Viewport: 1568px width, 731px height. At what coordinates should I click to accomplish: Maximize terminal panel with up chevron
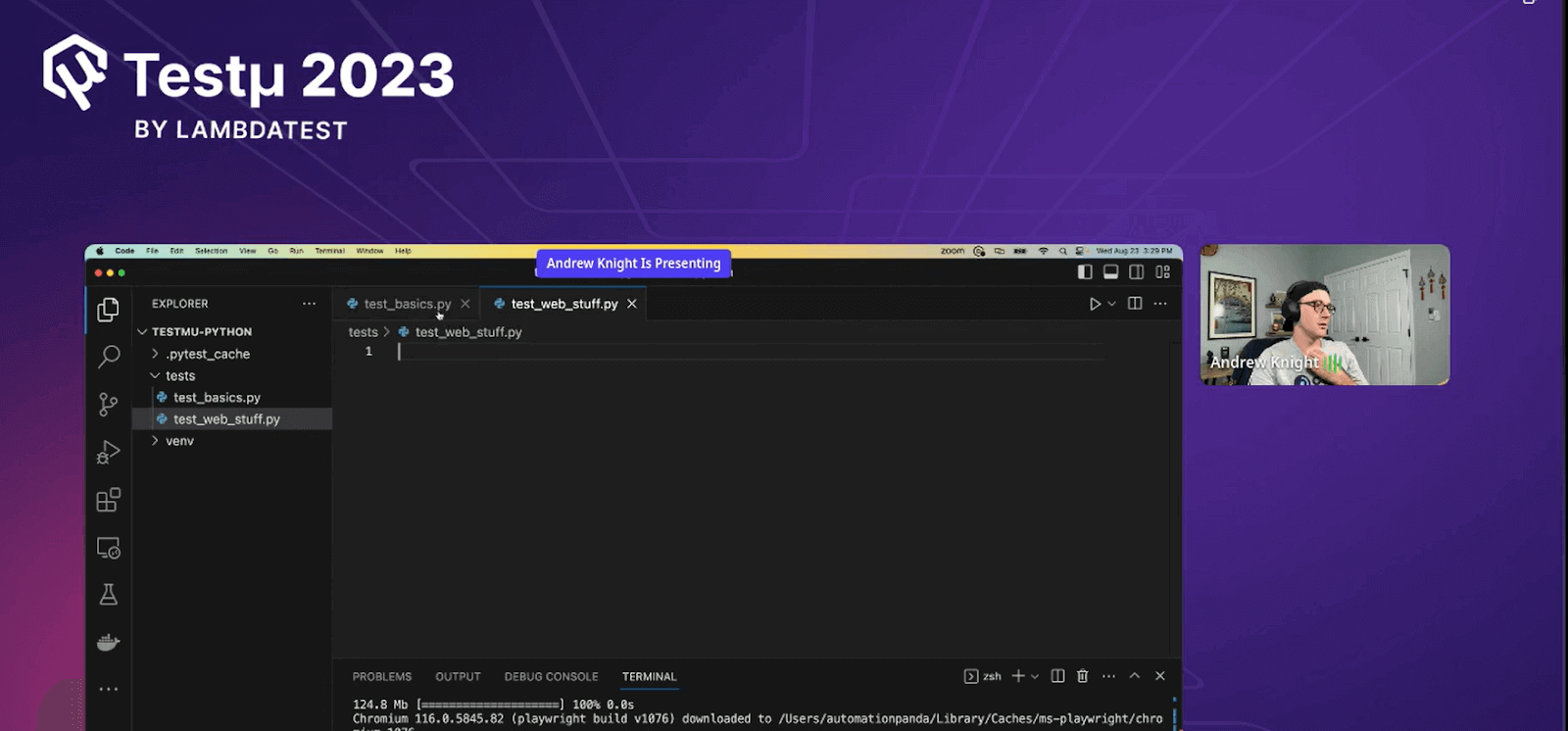[1135, 676]
